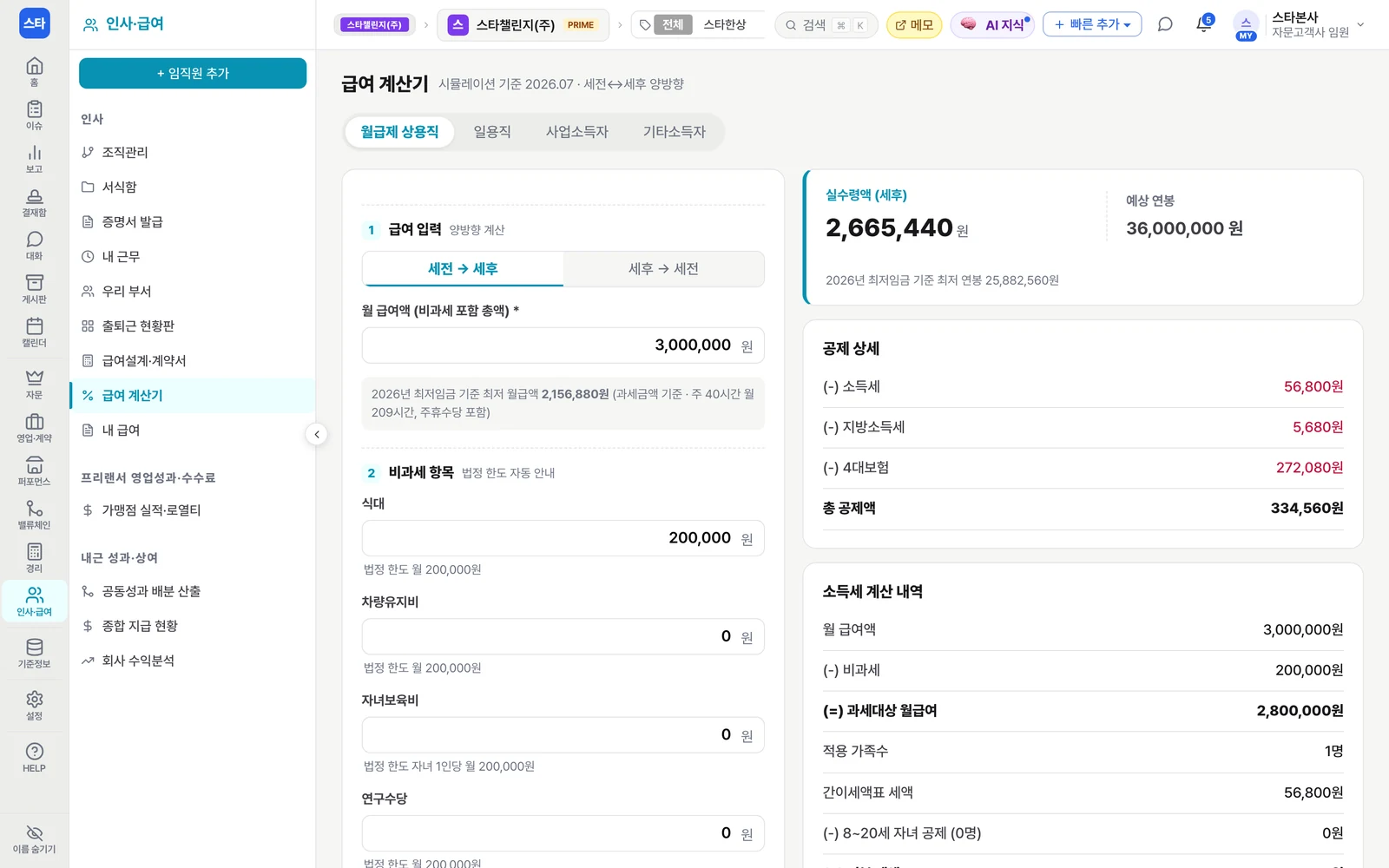Open the 영업·계약 briefcase icon
This screenshot has height=868, width=1389.
point(34,427)
